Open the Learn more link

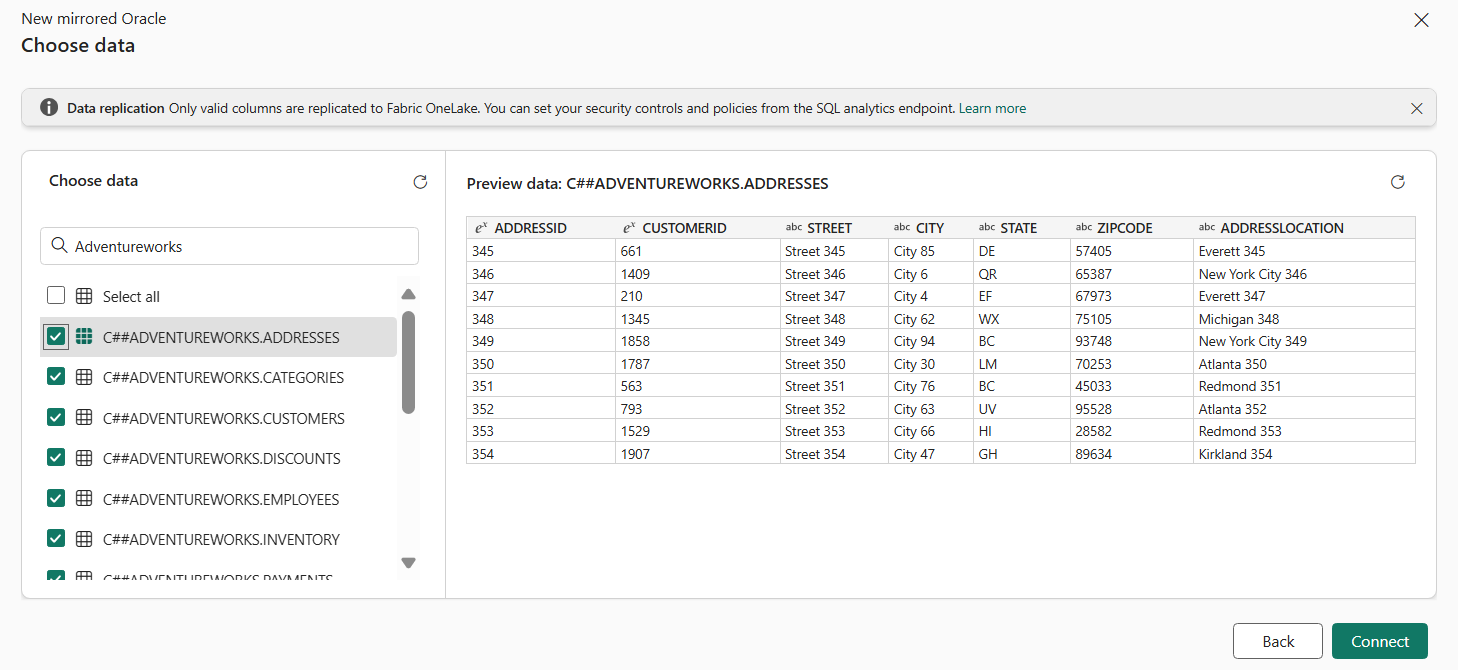[992, 108]
